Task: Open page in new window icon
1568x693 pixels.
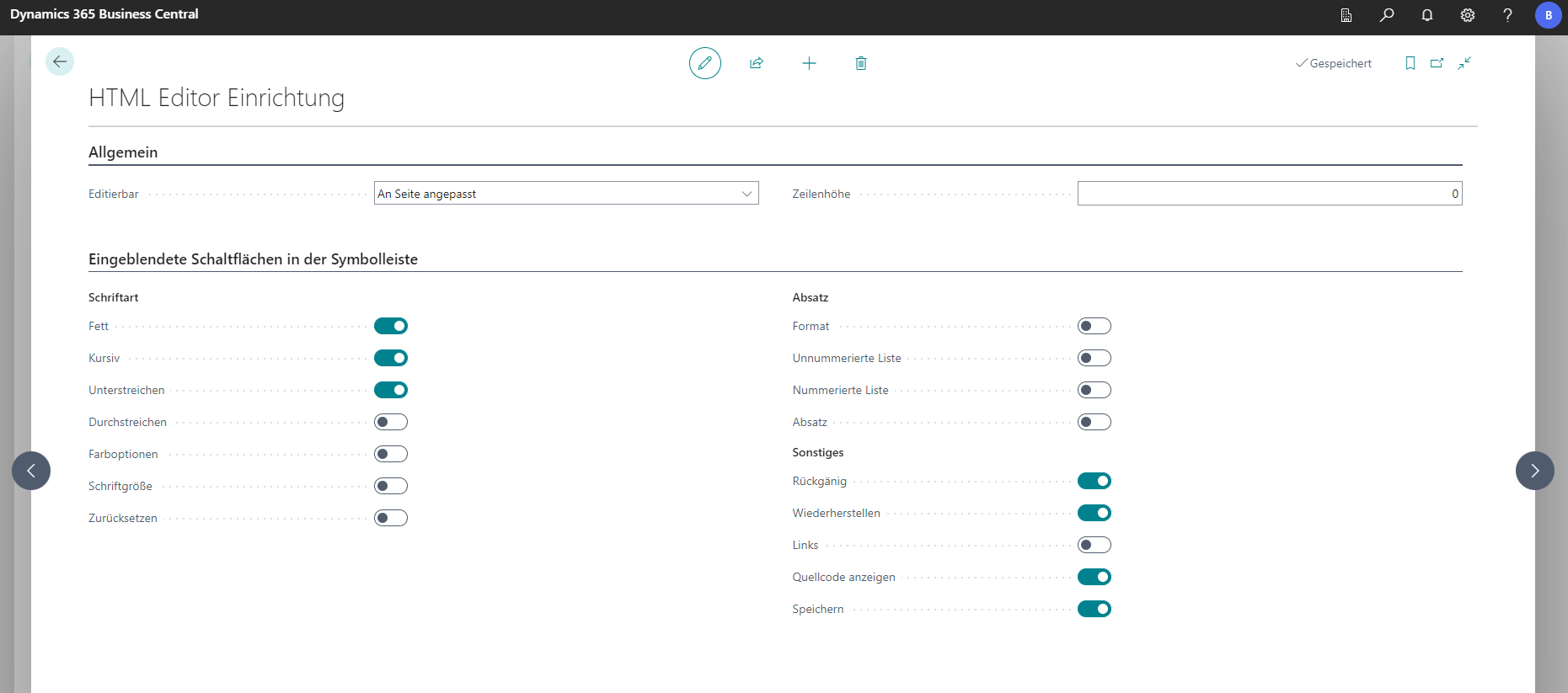Action: pyautogui.click(x=1437, y=63)
